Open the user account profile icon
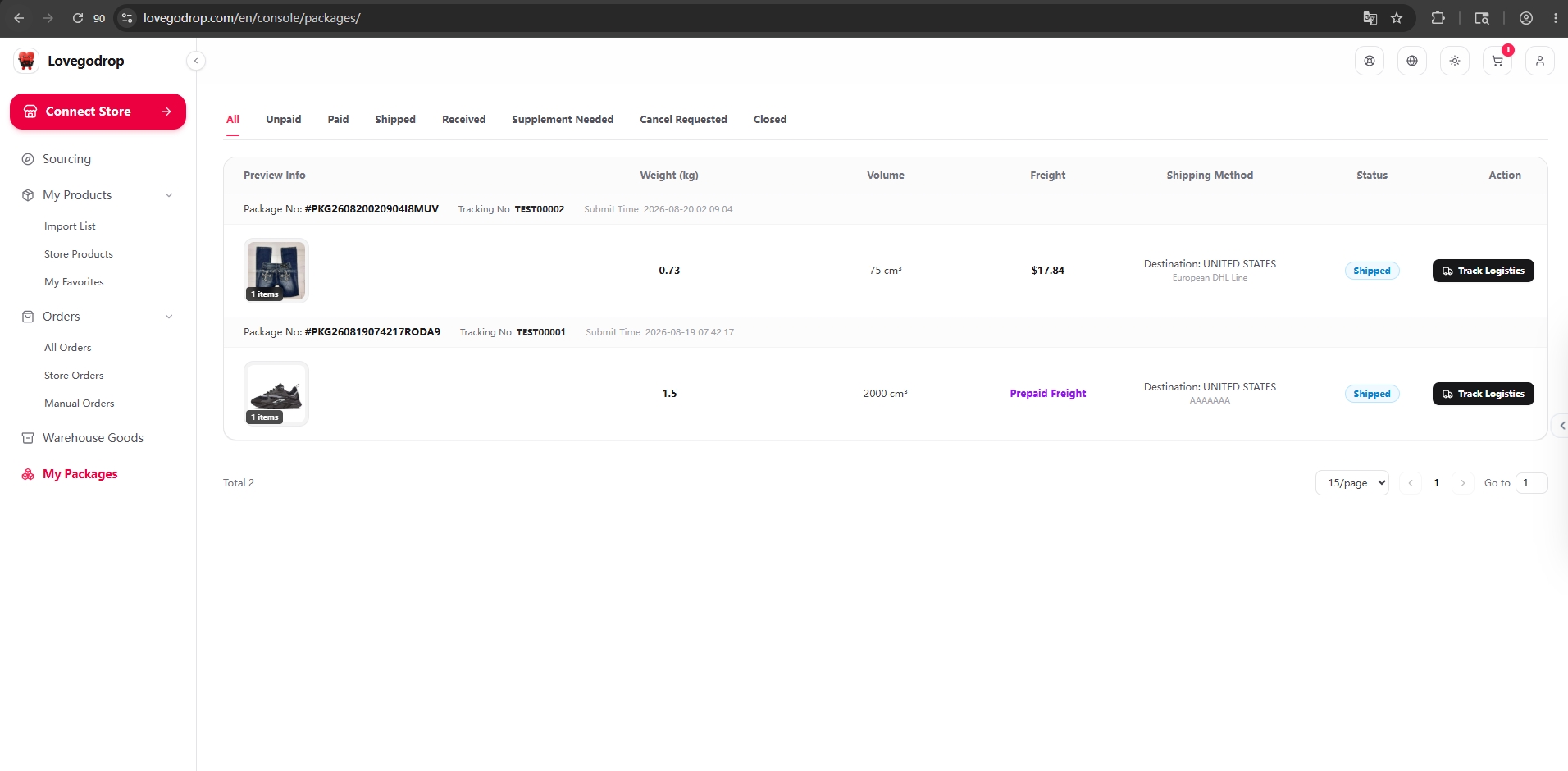Image resolution: width=1568 pixels, height=771 pixels. pos(1540,61)
